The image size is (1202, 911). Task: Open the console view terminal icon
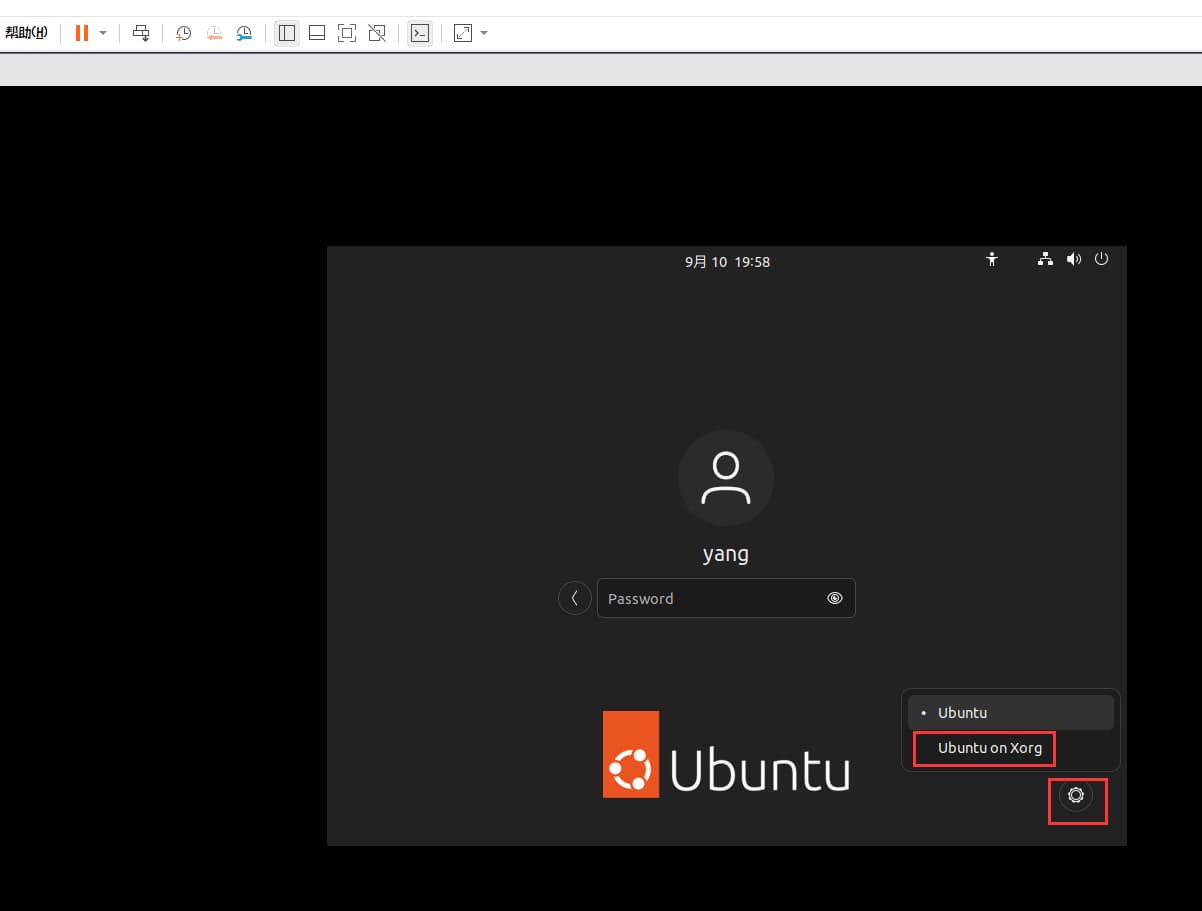420,33
